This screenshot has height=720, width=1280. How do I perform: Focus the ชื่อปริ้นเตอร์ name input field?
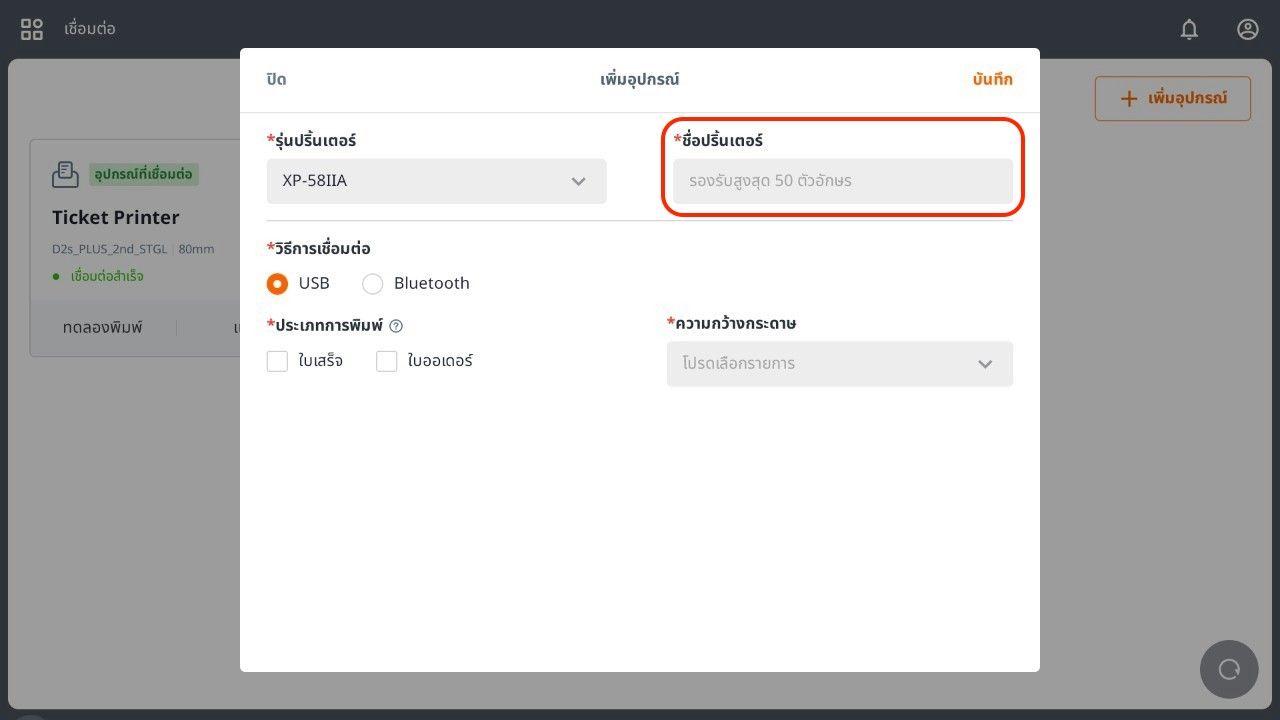tap(842, 181)
